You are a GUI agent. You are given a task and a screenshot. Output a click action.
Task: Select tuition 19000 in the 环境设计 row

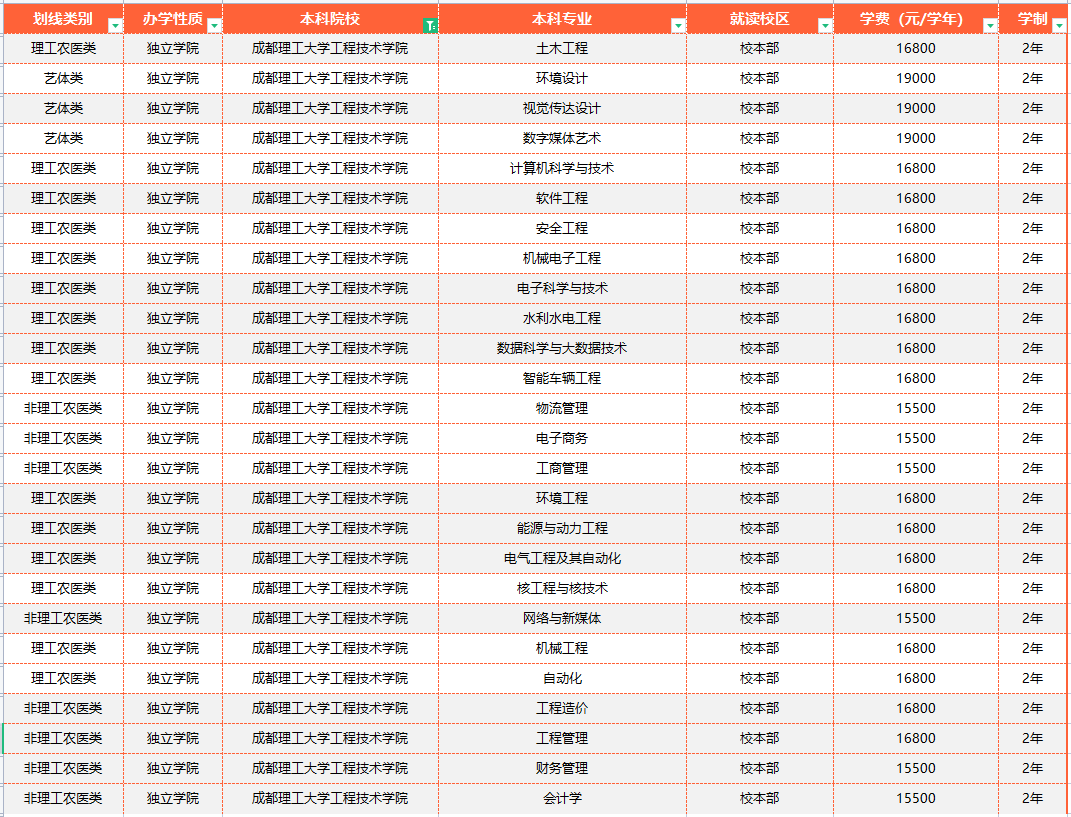[916, 79]
